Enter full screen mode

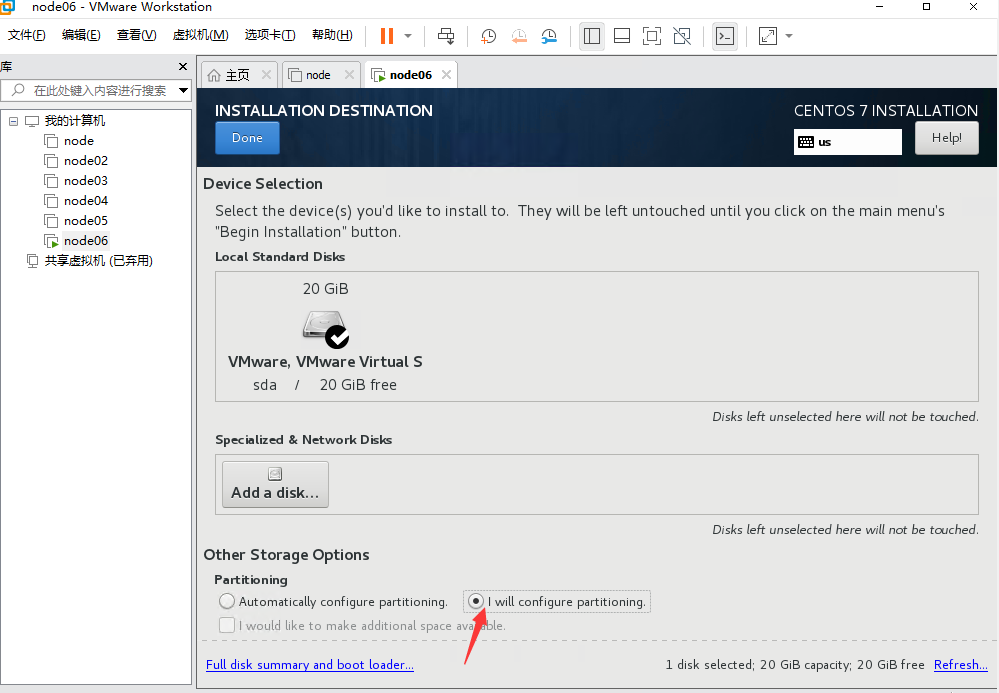(652, 36)
